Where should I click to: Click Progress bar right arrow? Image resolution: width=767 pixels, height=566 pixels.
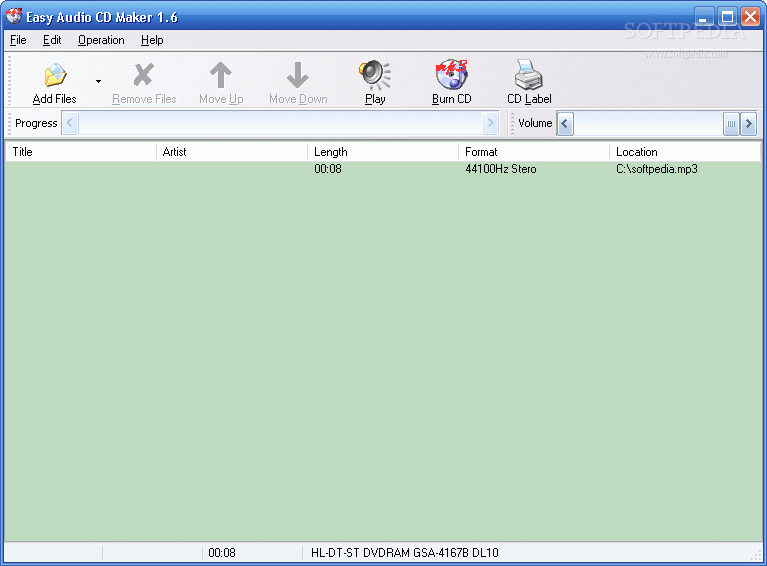[x=490, y=123]
